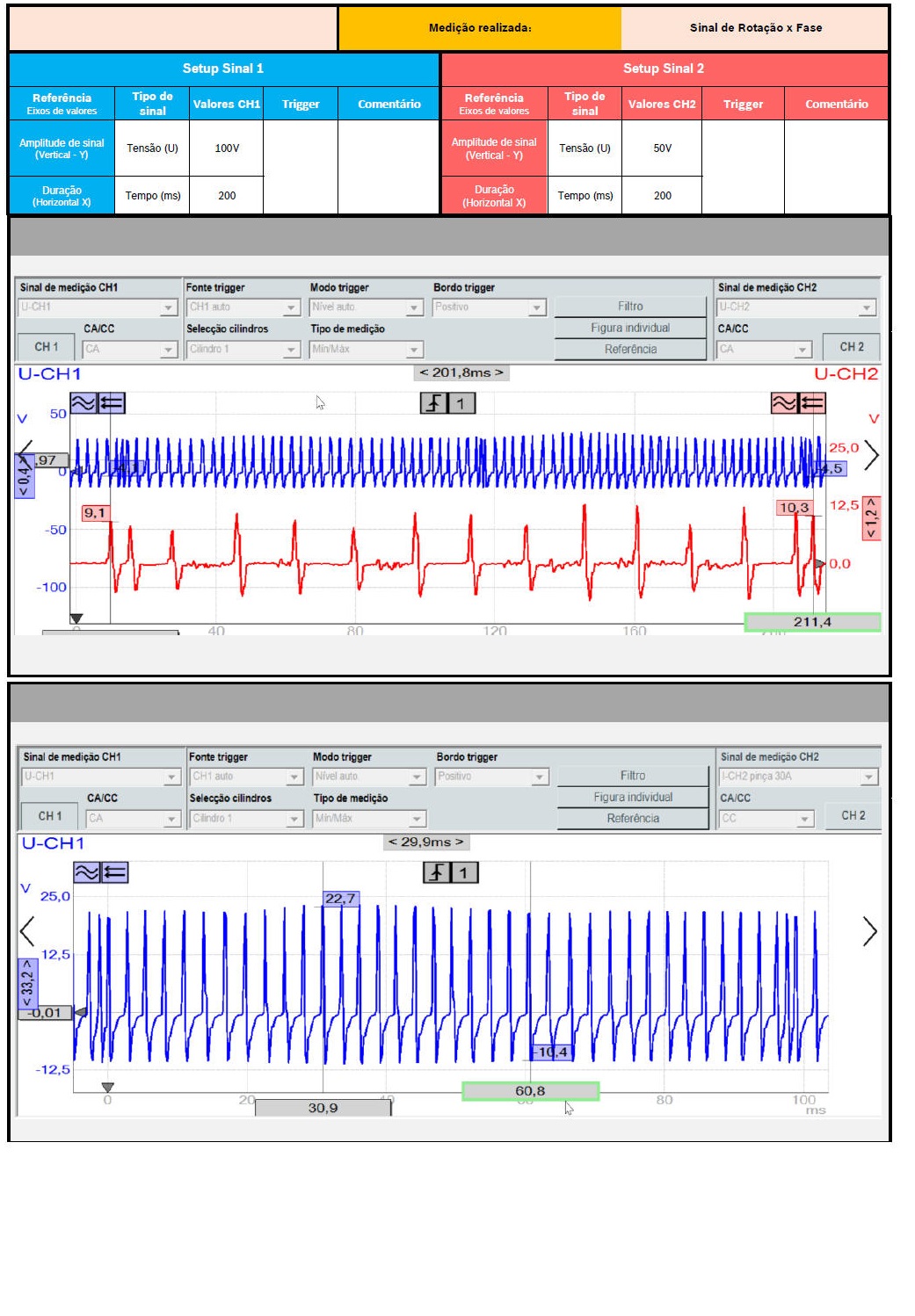Toggle the CH 1 button in the 29,9ms scope panel
The width and height of the screenshot is (915, 1316).
click(x=50, y=816)
